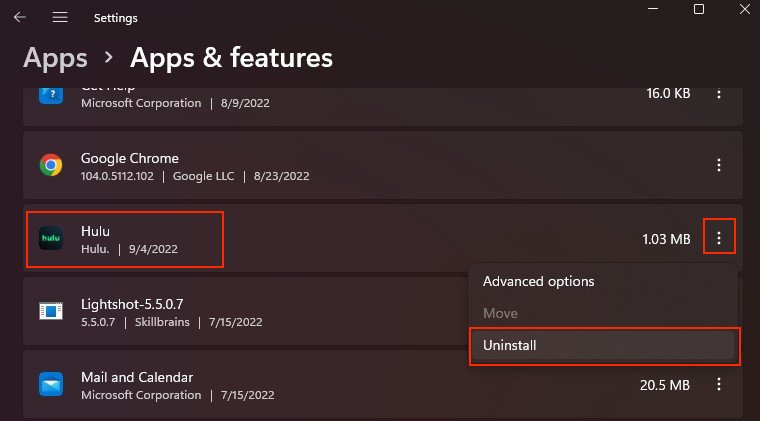Go back with the arrow icon
The image size is (760, 421).
click(x=19, y=17)
